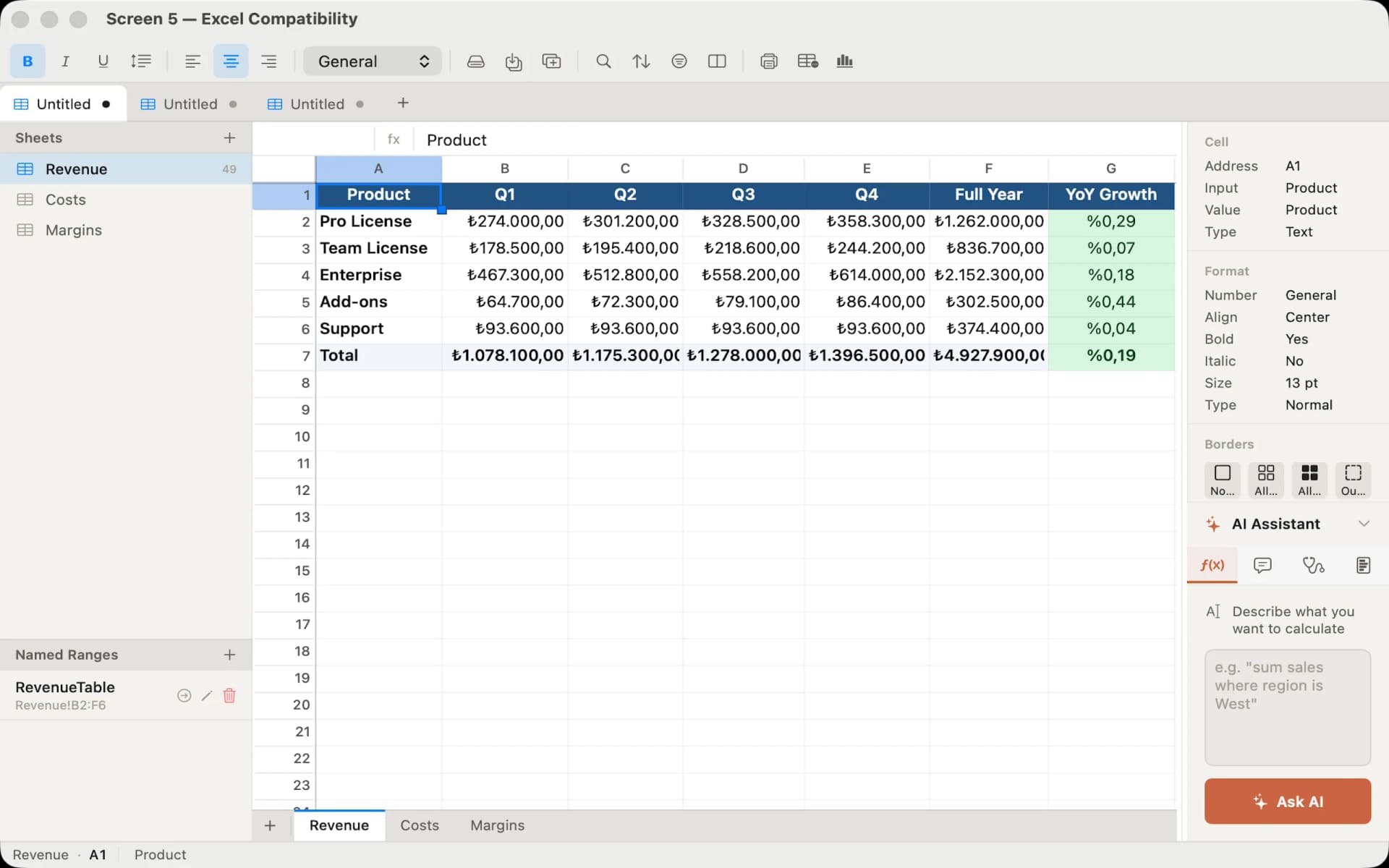Viewport: 1389px width, 868px height.
Task: Add a new named range
Action: pyautogui.click(x=229, y=655)
